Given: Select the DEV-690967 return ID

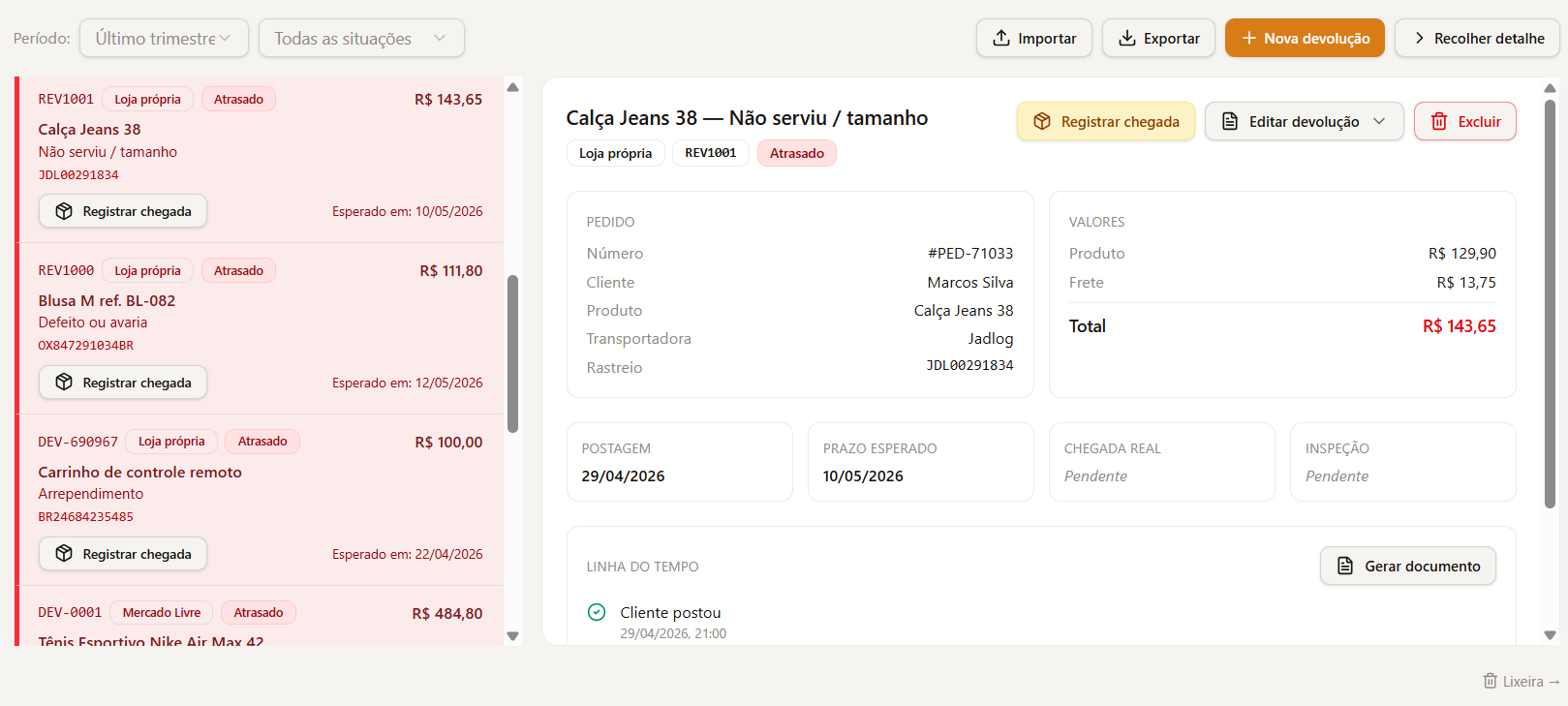Looking at the screenshot, I should [x=77, y=442].
